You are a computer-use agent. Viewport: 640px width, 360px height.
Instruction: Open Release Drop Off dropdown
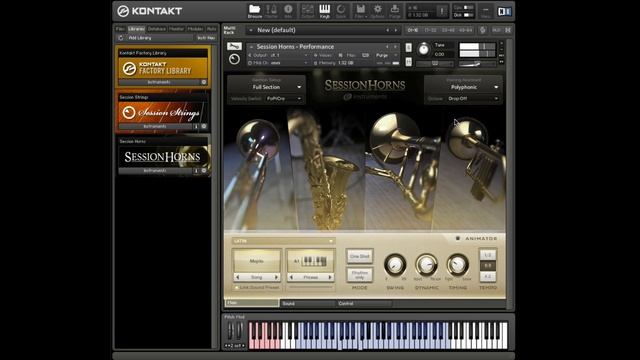click(473, 98)
